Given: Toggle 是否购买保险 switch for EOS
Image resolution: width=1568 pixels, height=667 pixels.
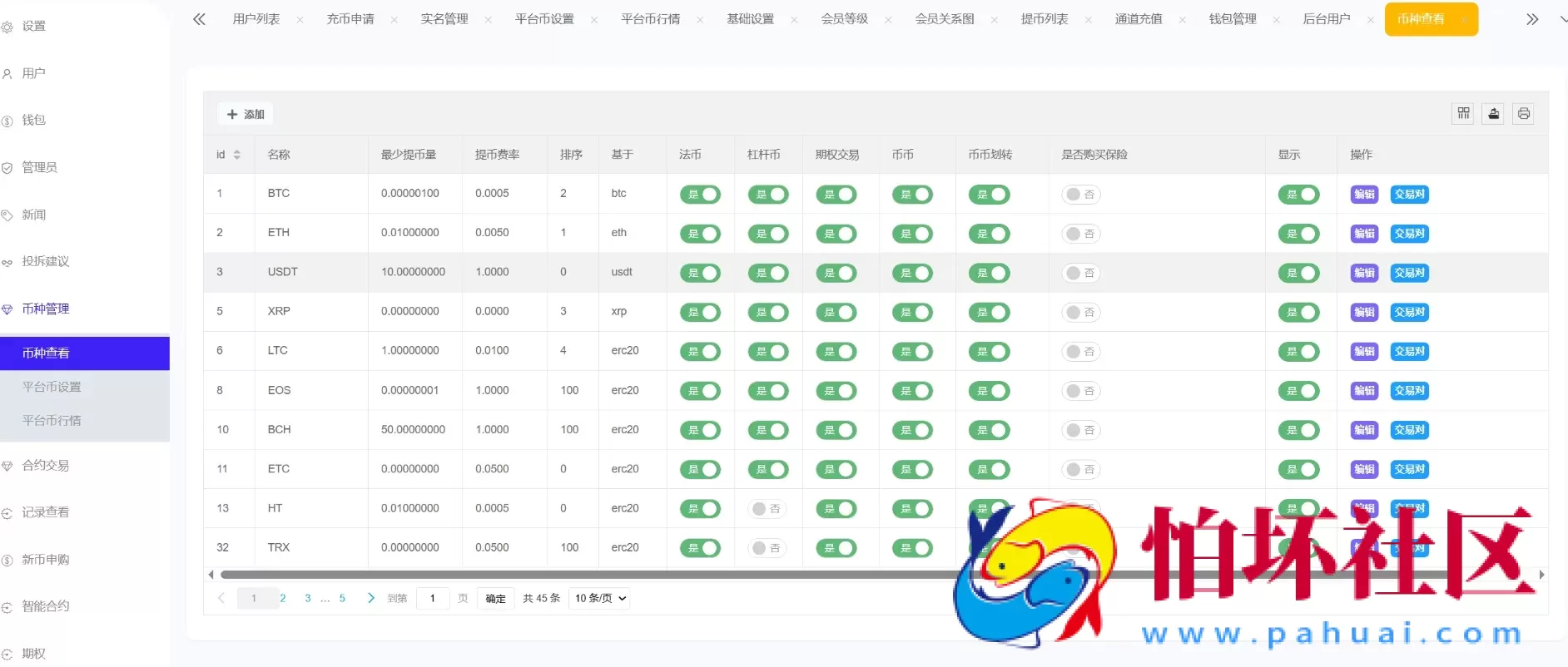Looking at the screenshot, I should click(x=1081, y=391).
